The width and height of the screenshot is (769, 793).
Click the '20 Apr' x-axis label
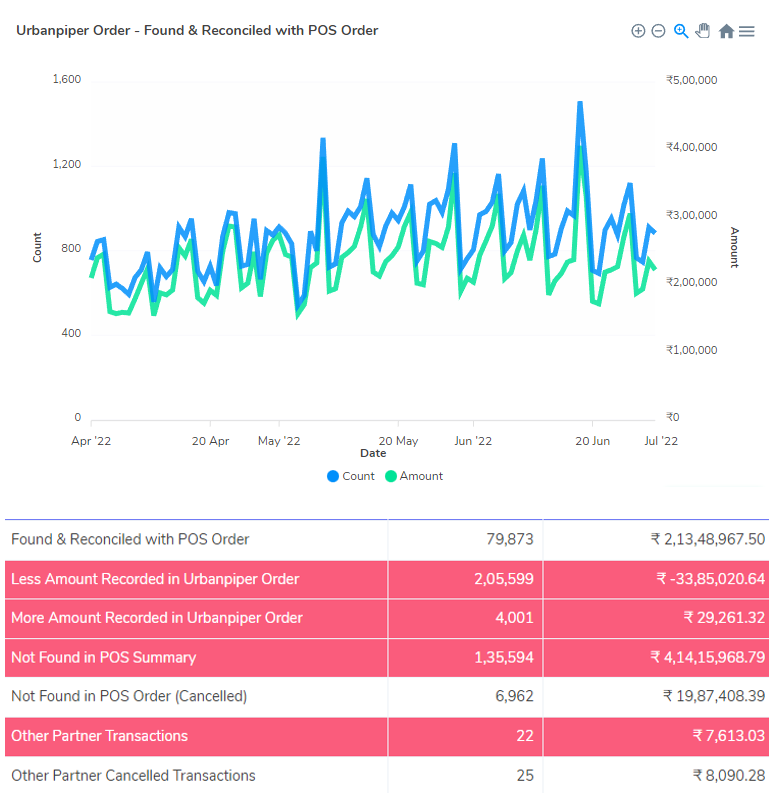(x=210, y=441)
